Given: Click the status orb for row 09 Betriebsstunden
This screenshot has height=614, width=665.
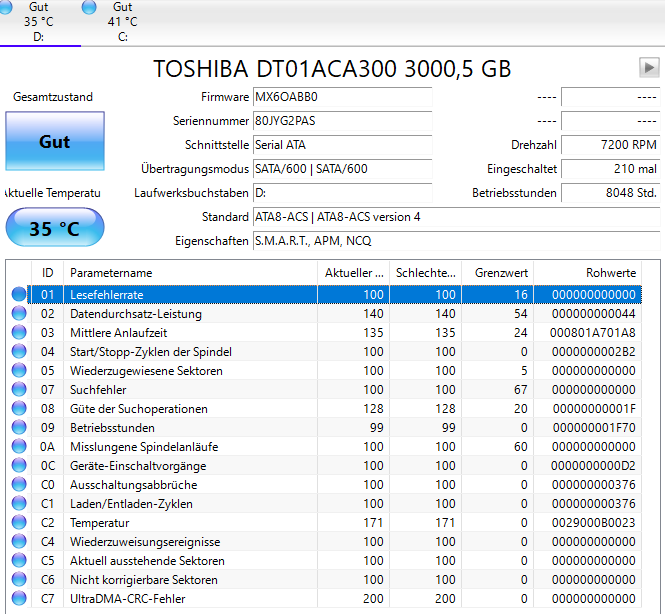Looking at the screenshot, I should [x=19, y=427].
